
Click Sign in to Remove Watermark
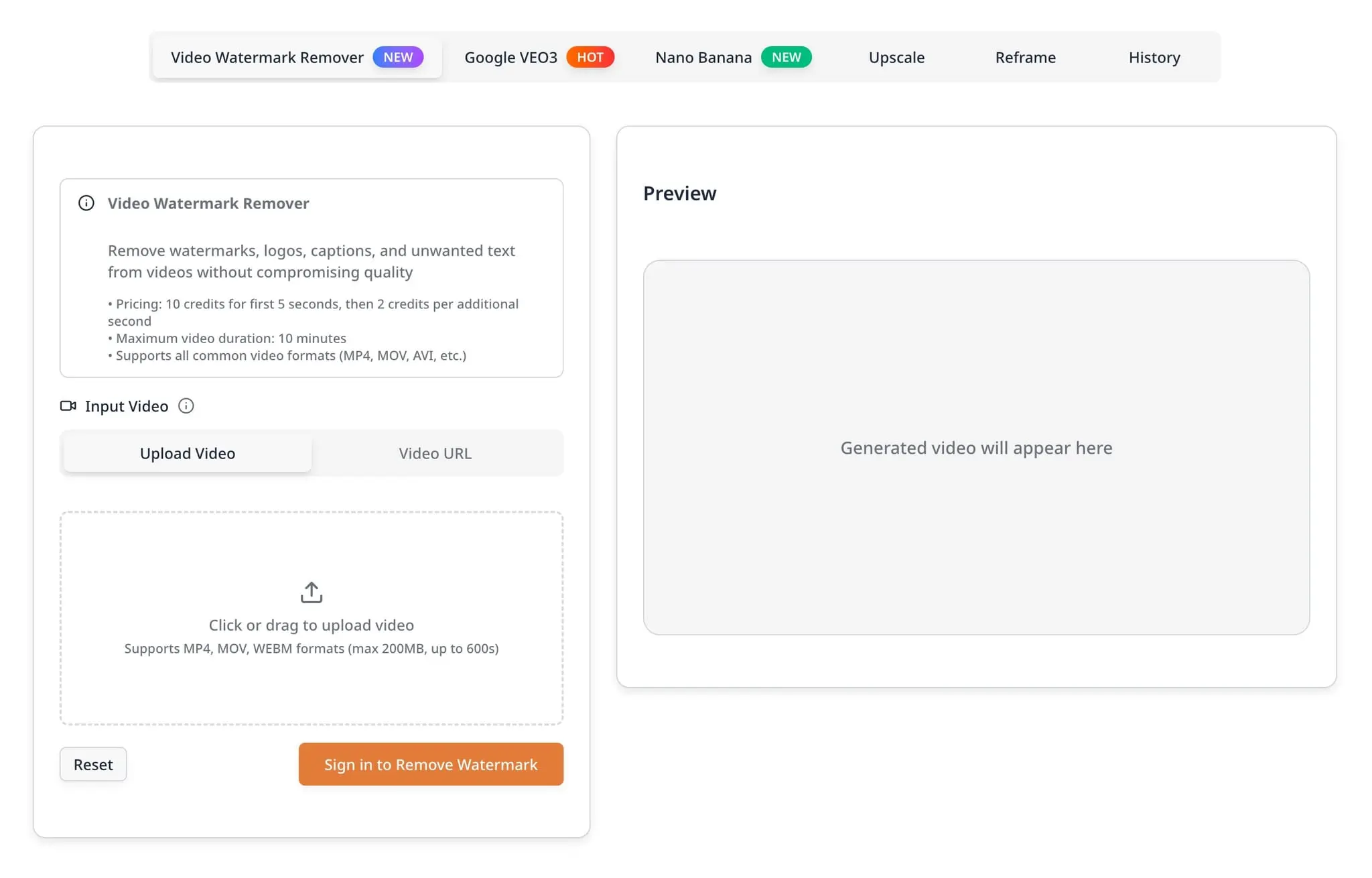[431, 765]
